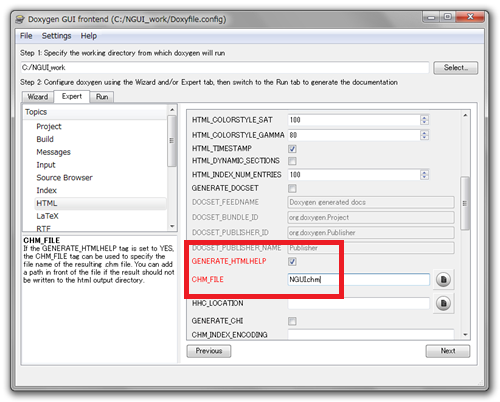Click the Next button
Viewport: 500px width, 402px height.
[448, 351]
